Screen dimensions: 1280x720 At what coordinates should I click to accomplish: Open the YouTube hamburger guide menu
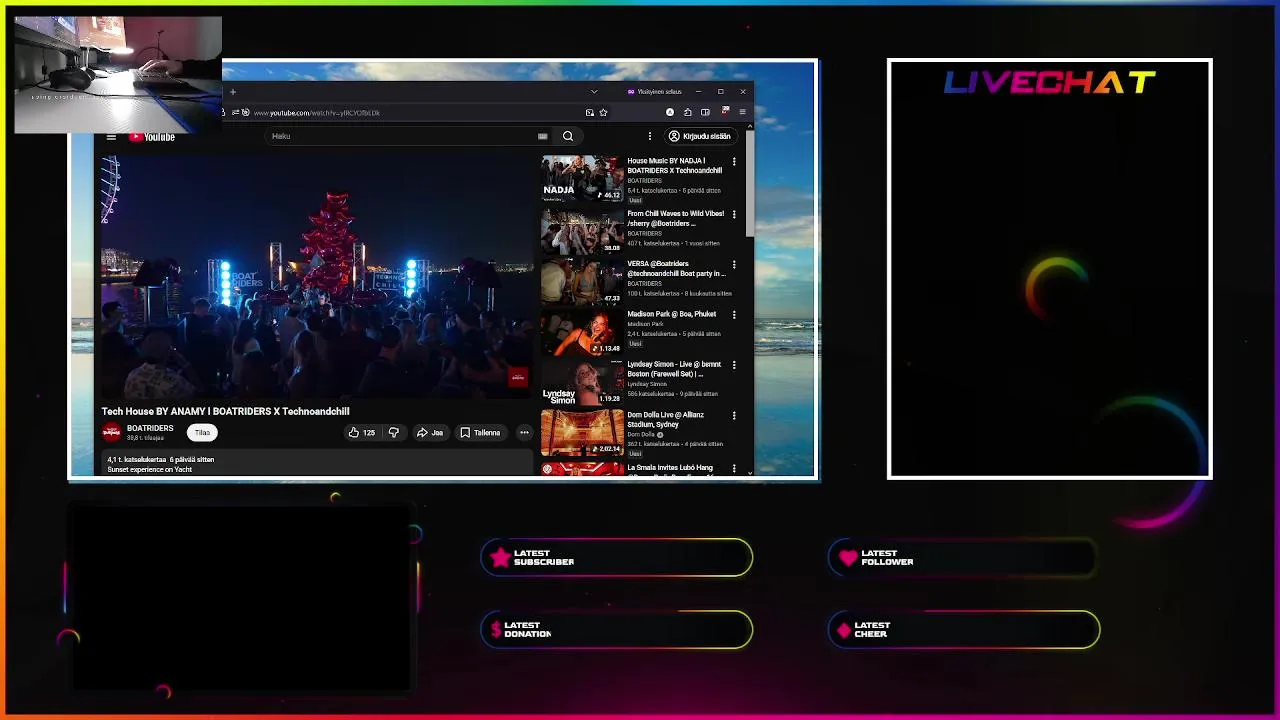pos(111,137)
